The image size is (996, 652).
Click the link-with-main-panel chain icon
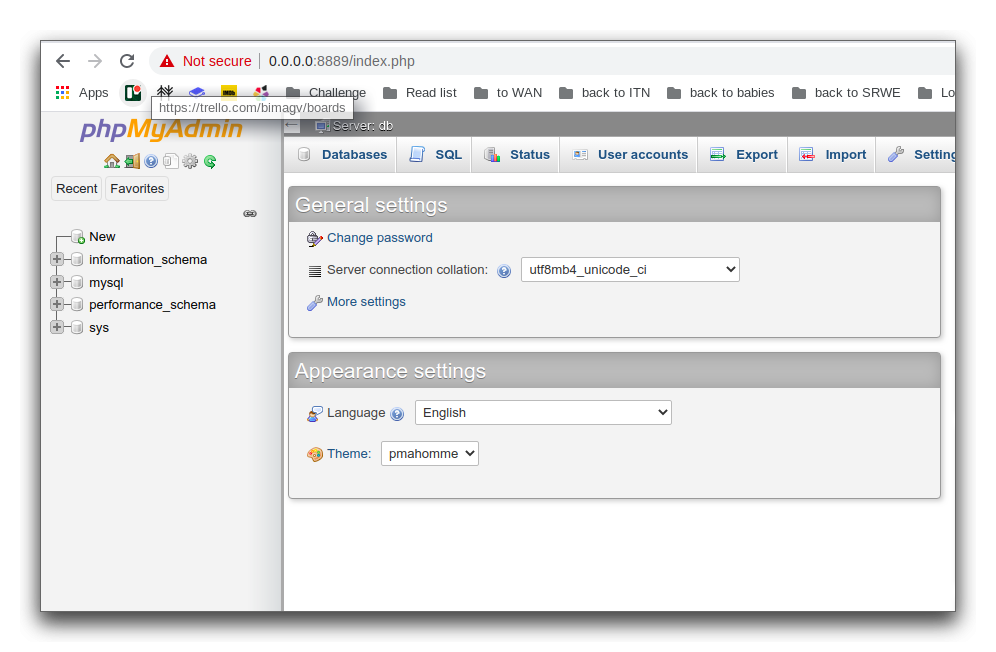coord(250,214)
